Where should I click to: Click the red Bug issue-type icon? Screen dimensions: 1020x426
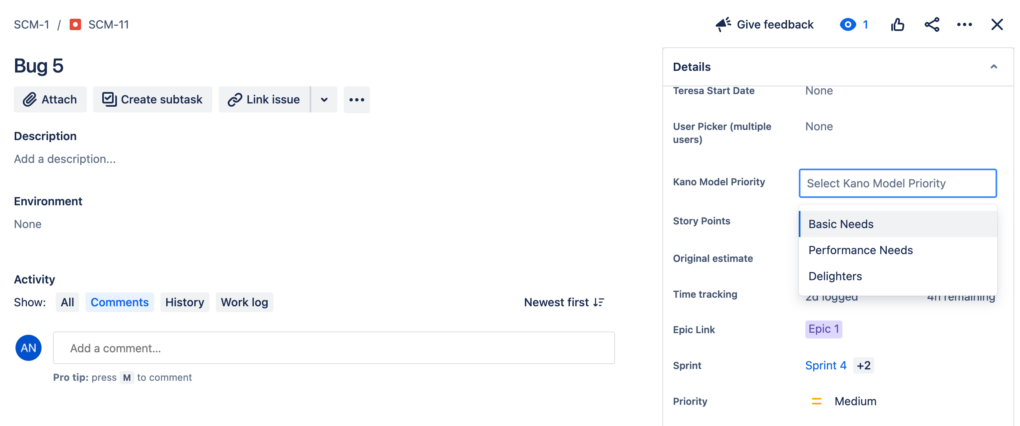pos(75,25)
